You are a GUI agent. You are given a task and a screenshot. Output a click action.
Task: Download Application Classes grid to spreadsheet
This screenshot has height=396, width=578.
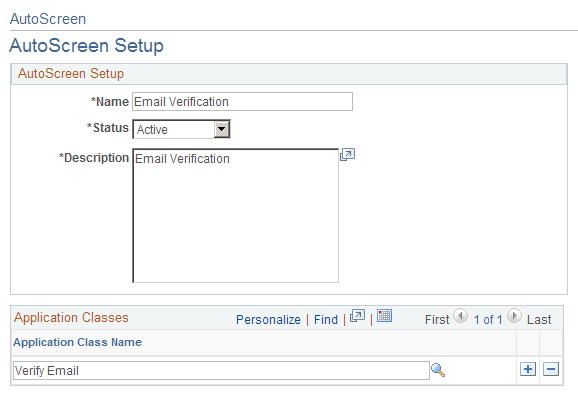click(x=384, y=316)
